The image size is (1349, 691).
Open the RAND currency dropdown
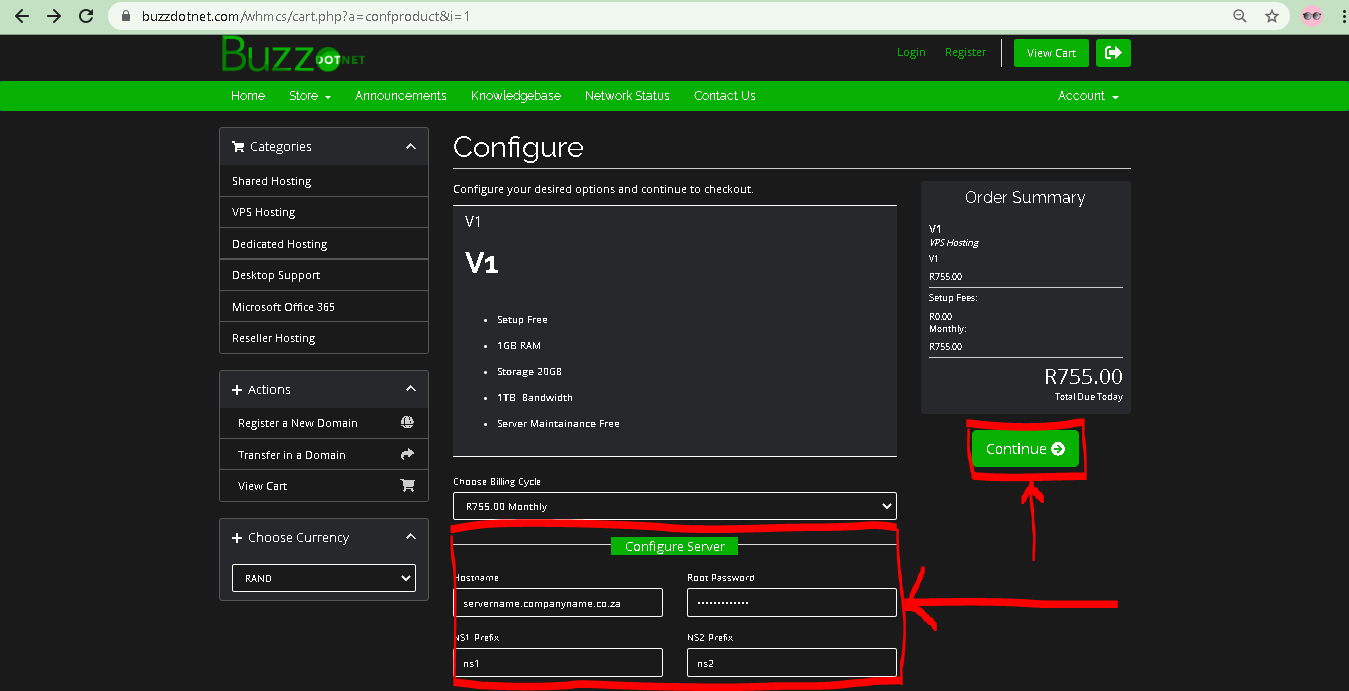pos(324,578)
